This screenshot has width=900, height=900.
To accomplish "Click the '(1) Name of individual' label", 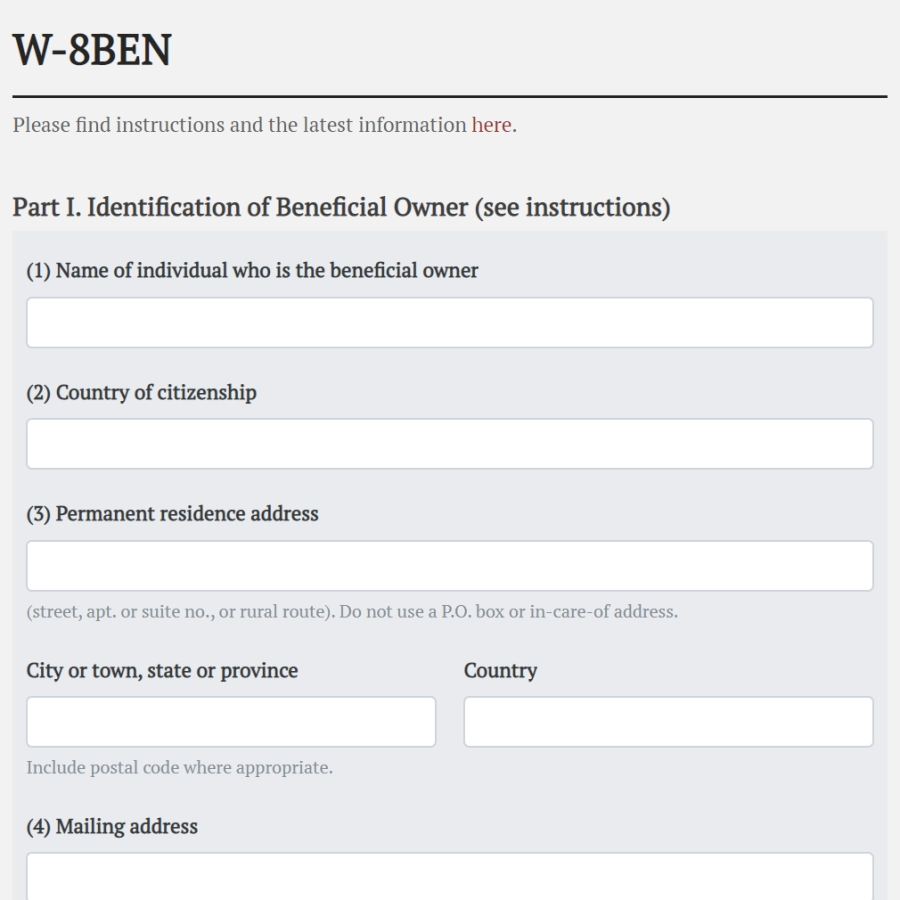I will (253, 270).
